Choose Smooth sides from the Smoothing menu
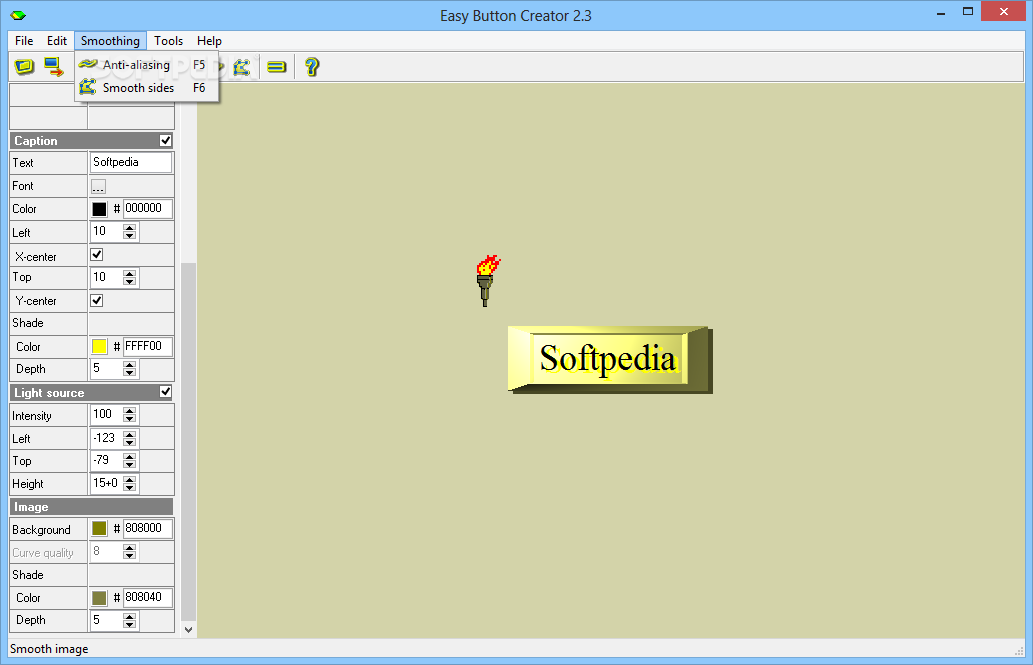Image resolution: width=1033 pixels, height=665 pixels. [x=146, y=88]
